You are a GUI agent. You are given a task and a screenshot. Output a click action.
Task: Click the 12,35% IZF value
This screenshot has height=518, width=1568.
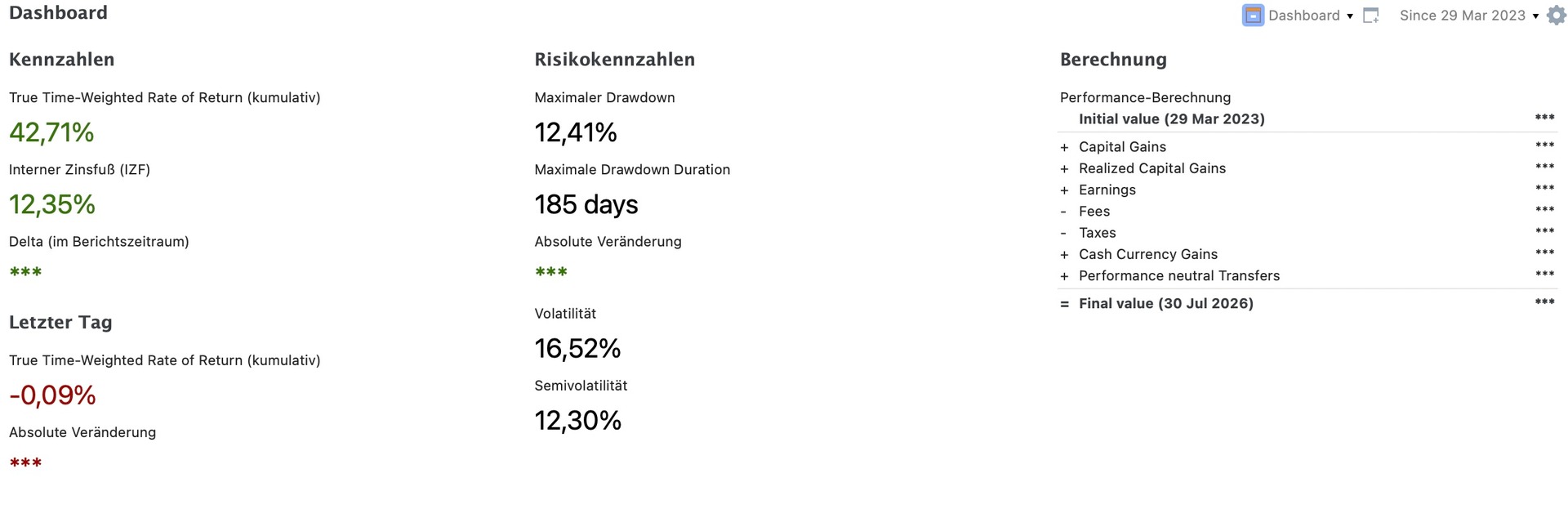pyautogui.click(x=52, y=204)
